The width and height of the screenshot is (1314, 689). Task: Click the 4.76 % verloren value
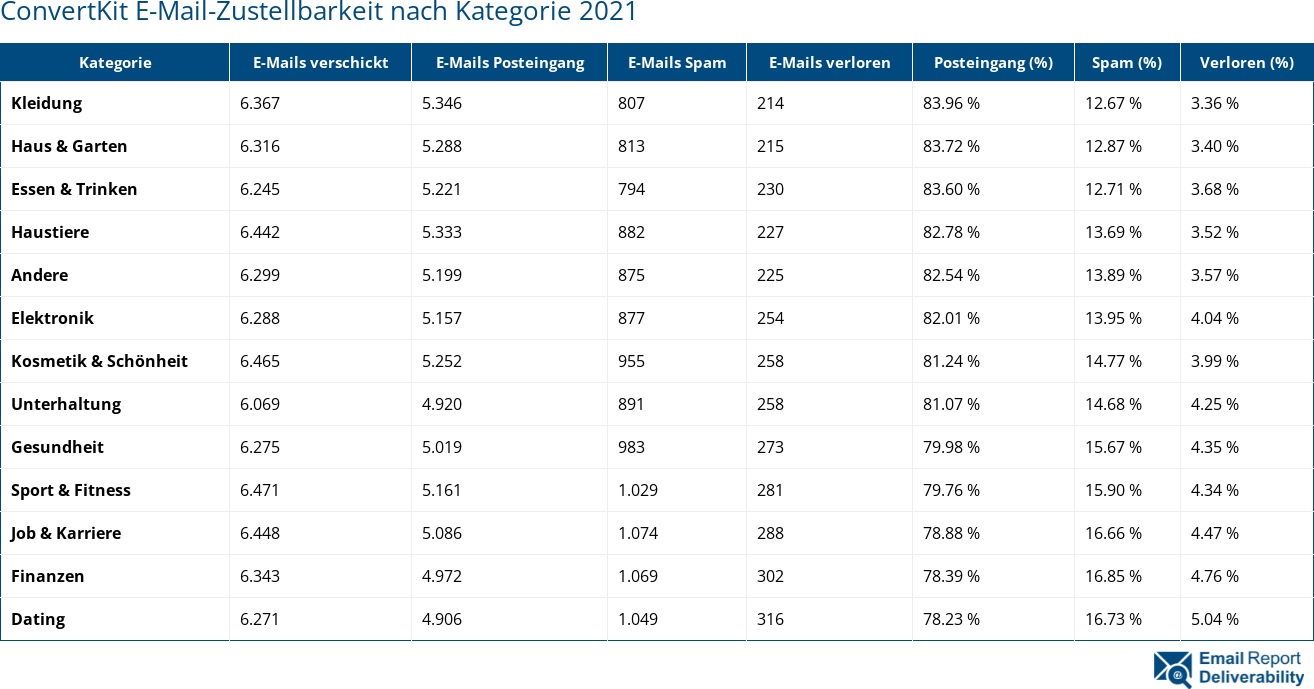(x=1215, y=576)
